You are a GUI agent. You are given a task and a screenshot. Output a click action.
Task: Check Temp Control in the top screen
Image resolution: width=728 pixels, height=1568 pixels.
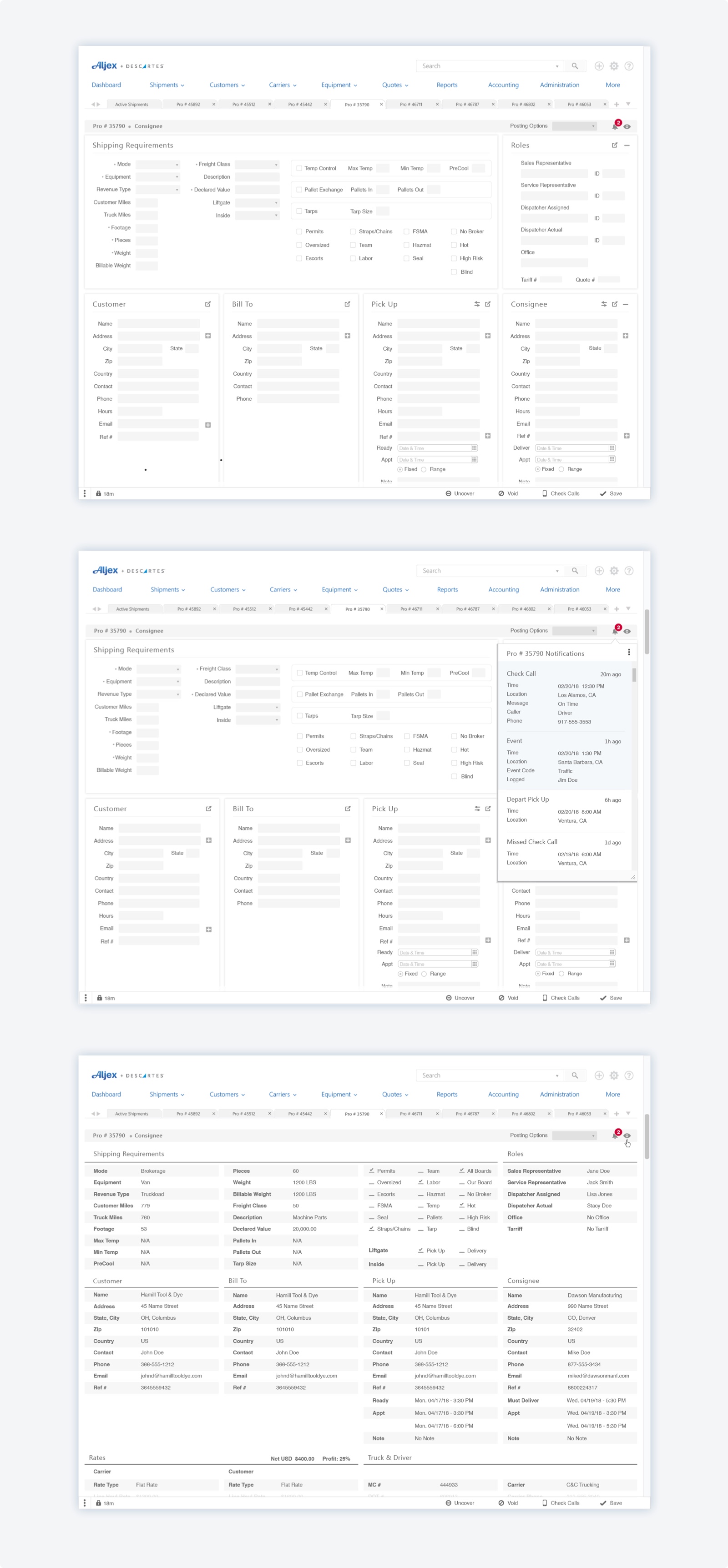(299, 169)
